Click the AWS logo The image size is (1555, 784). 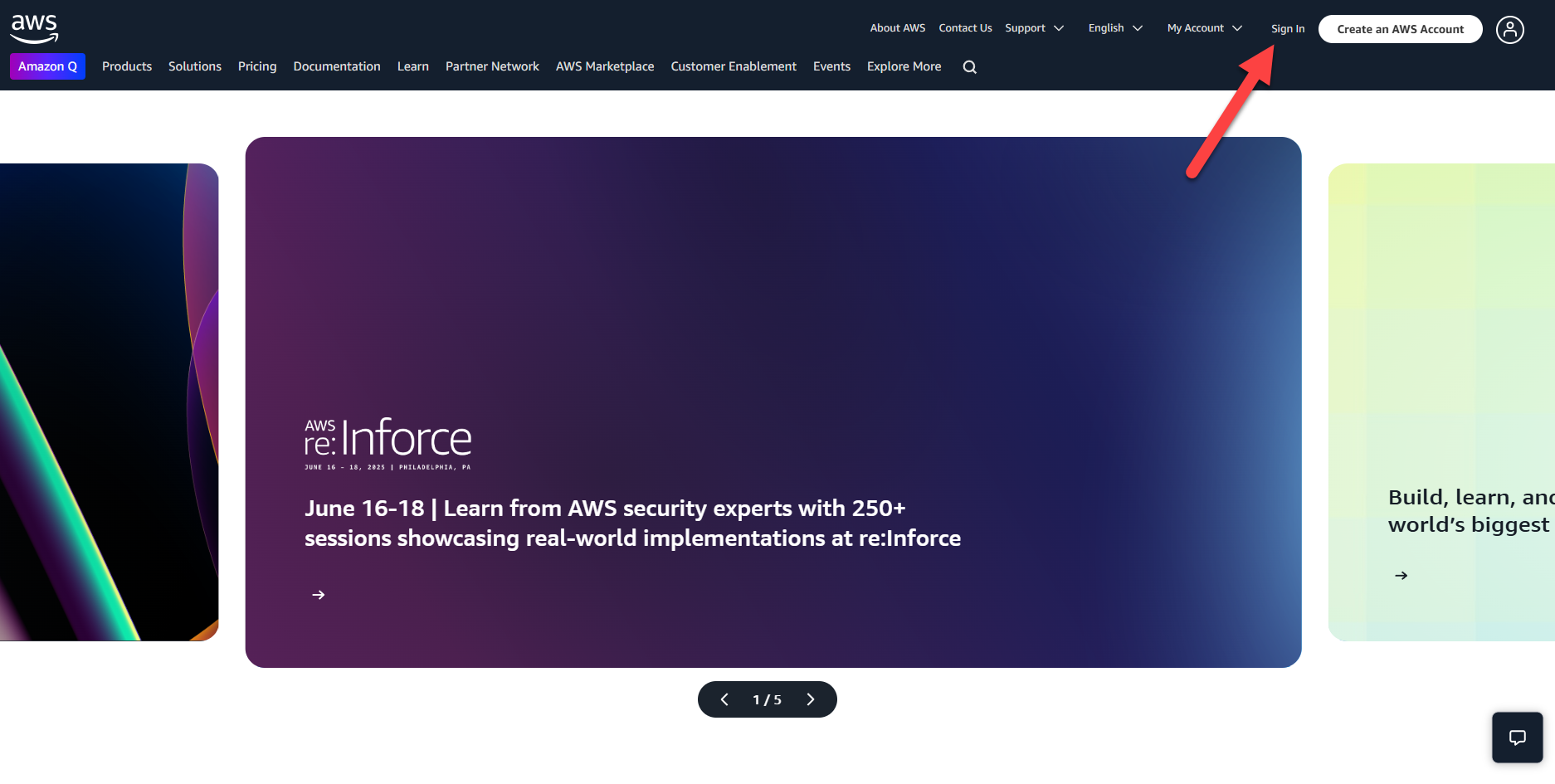pos(34,28)
